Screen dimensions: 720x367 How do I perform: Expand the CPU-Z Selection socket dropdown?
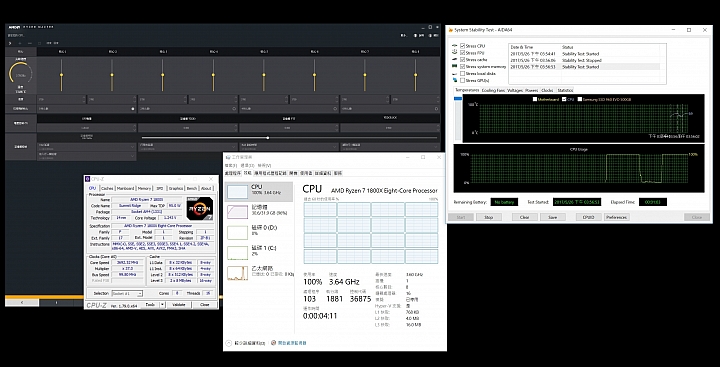(x=127, y=294)
